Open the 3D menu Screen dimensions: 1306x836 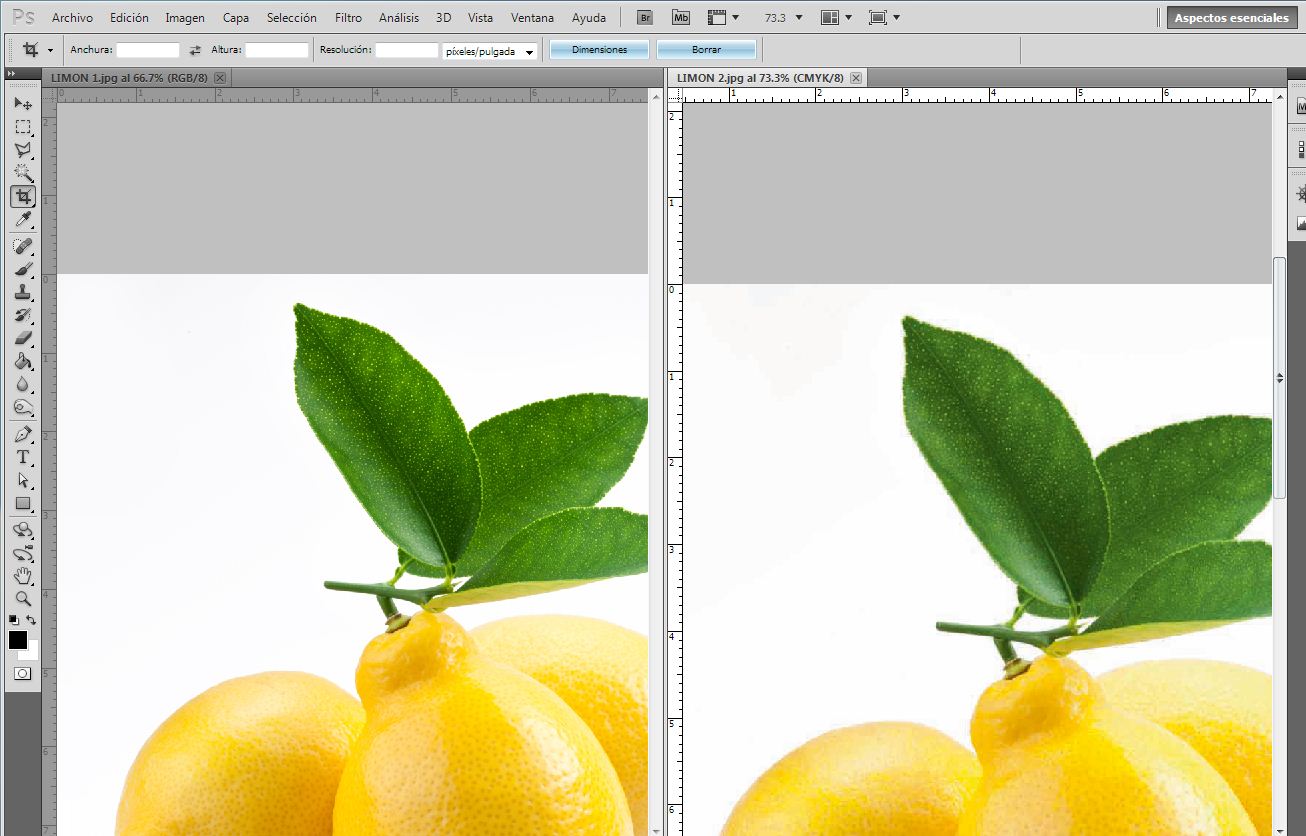click(444, 18)
